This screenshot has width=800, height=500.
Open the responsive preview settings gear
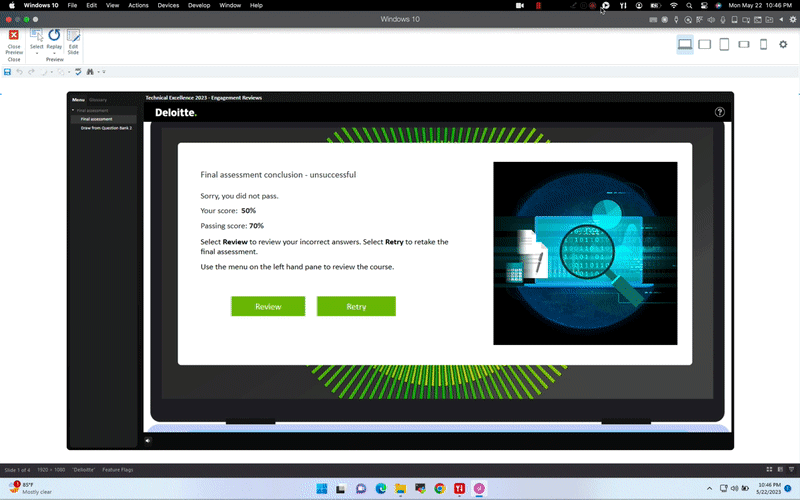click(783, 44)
